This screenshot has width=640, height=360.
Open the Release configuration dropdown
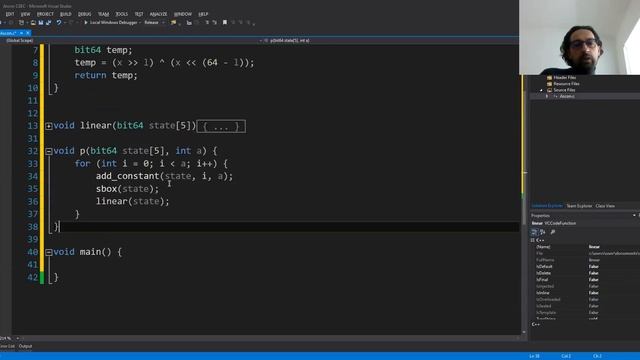pyautogui.click(x=154, y=22)
